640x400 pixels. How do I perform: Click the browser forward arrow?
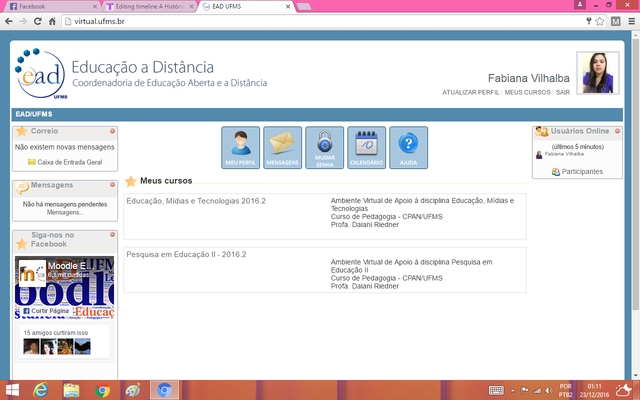click(x=23, y=21)
